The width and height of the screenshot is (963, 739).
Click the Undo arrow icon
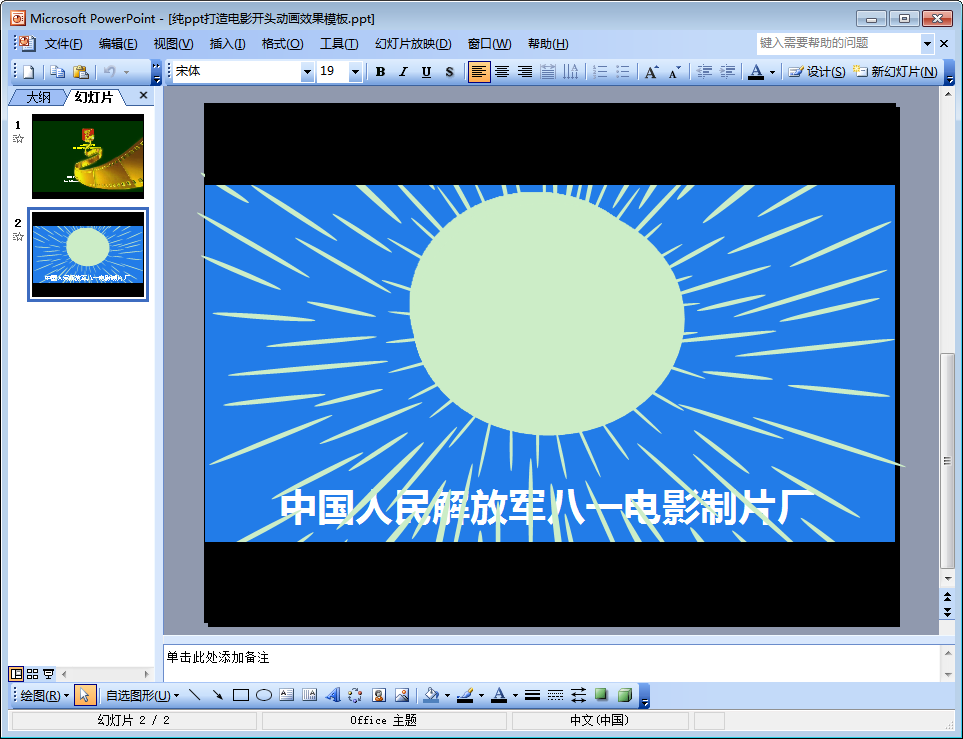(x=109, y=72)
